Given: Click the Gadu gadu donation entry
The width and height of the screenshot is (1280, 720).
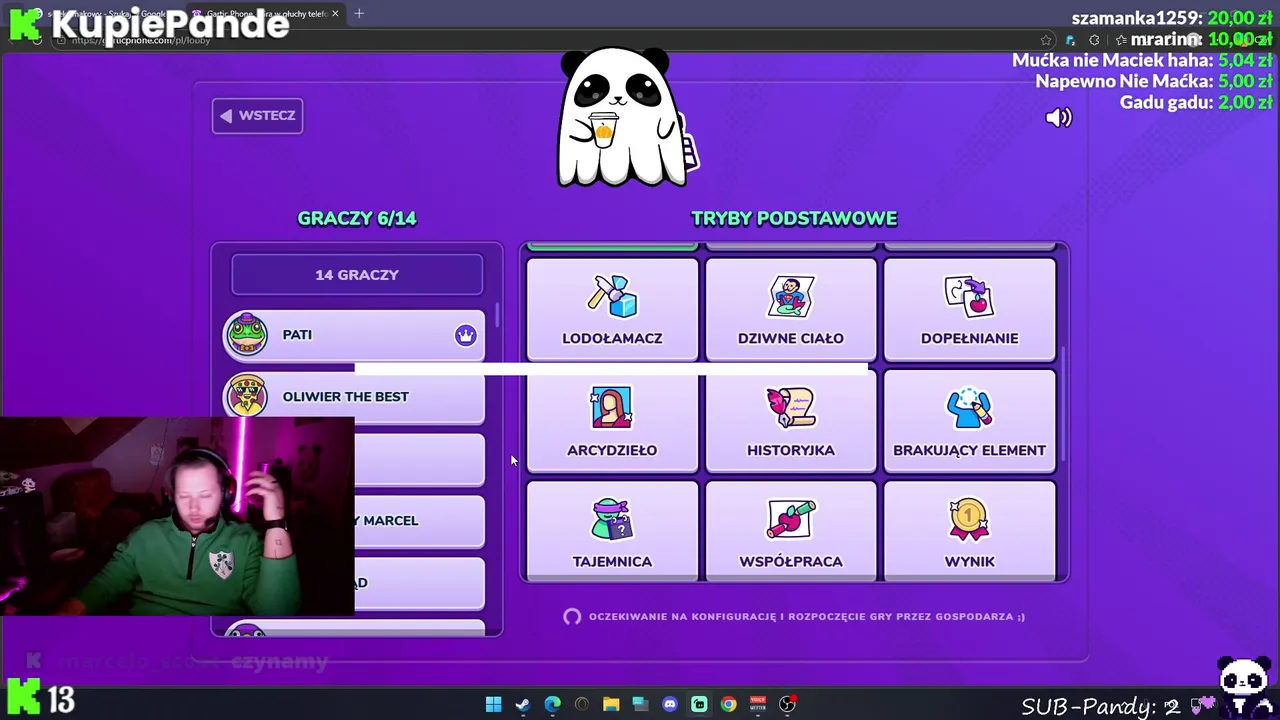Looking at the screenshot, I should pyautogui.click(x=1196, y=102).
